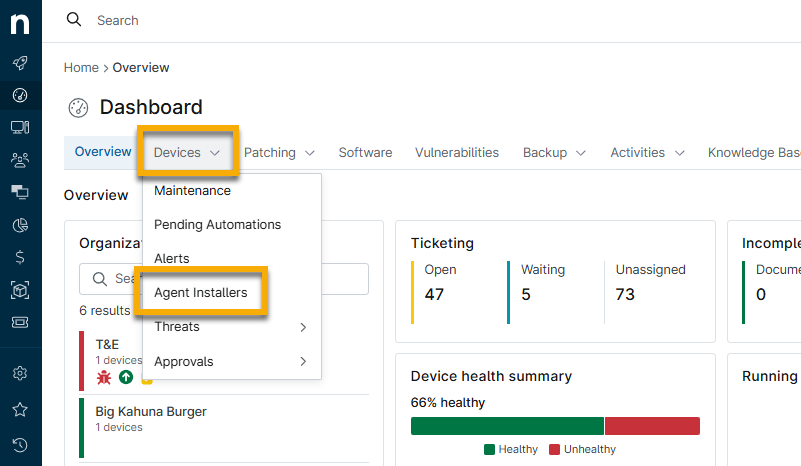801x466 pixels.
Task: Open the star Favorites icon in sidebar
Action: point(20,409)
